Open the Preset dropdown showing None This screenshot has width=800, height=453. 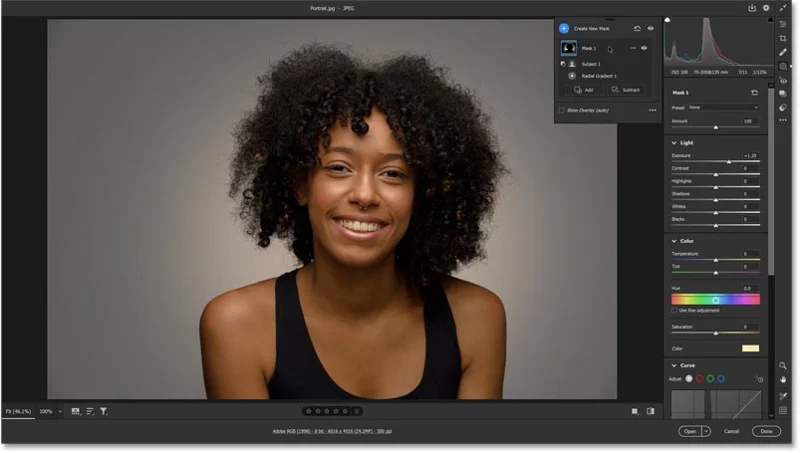tap(723, 108)
